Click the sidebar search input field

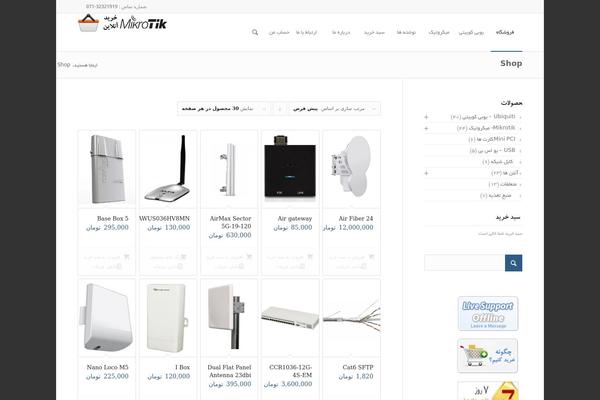(x=465, y=263)
